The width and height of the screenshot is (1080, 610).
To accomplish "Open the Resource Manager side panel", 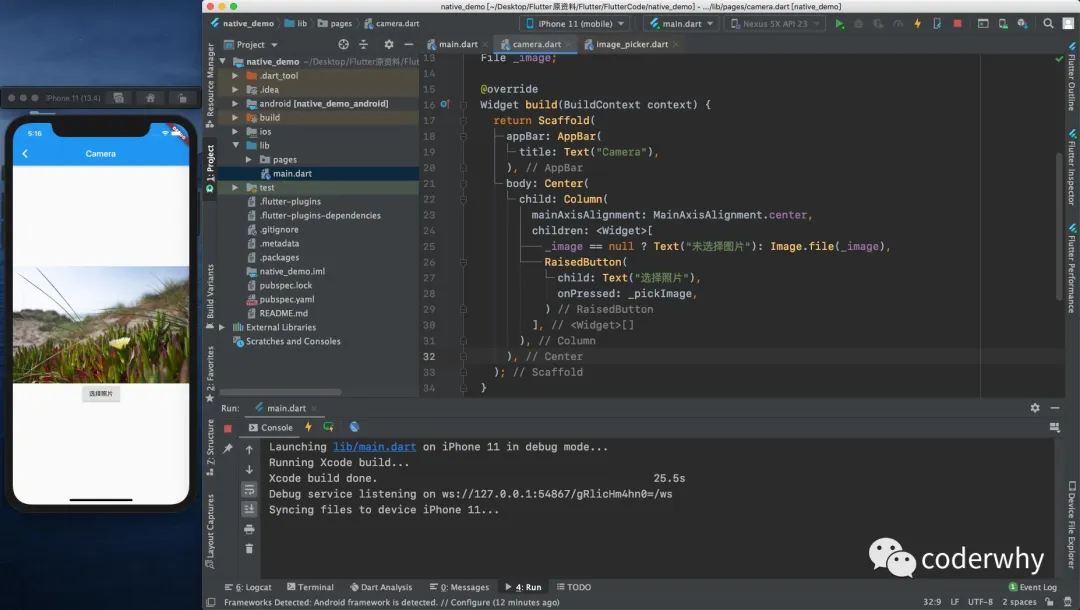I will click(x=210, y=84).
